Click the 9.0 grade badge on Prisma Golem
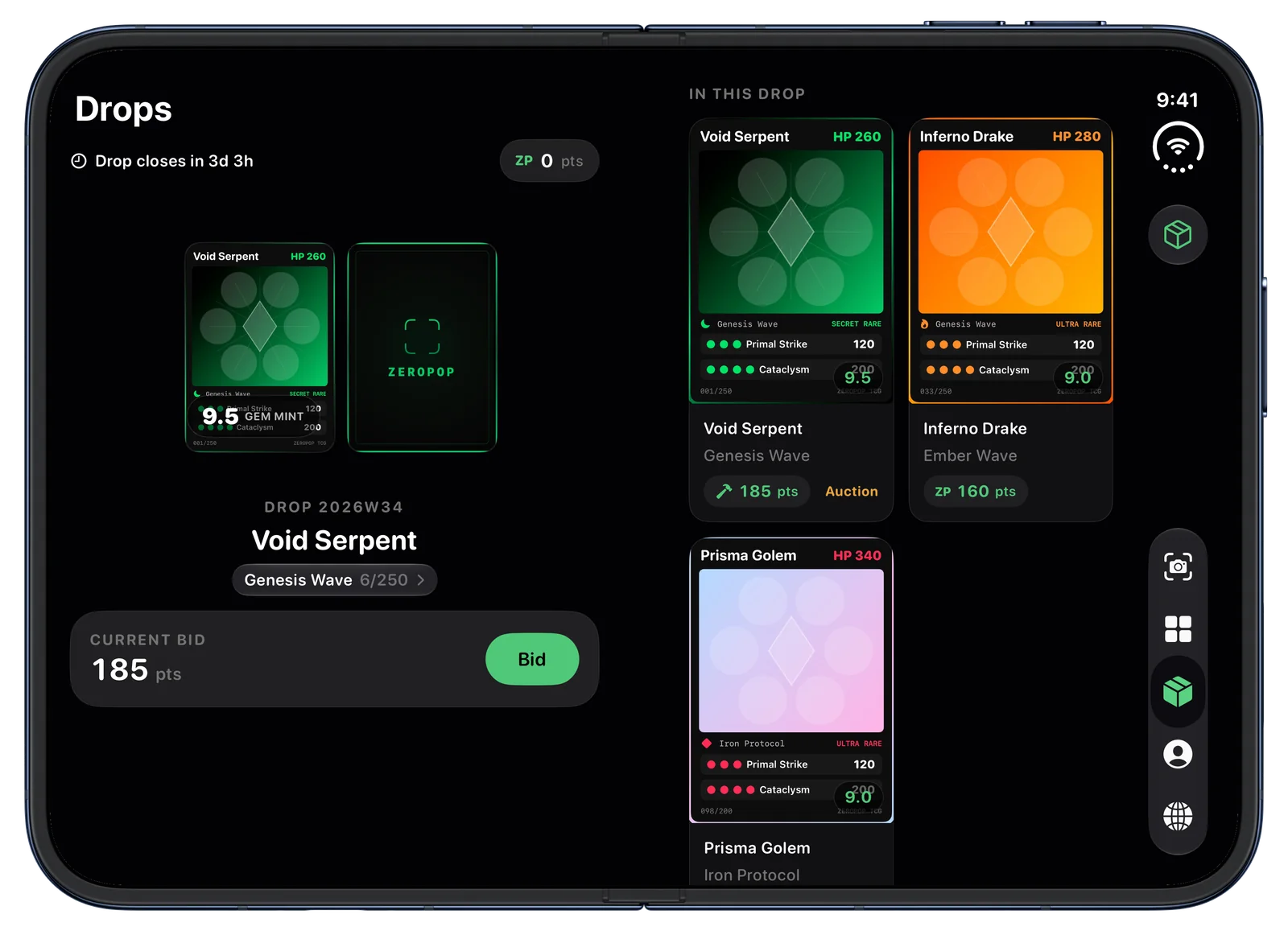Viewport: 1288px width, 935px height. 858,796
